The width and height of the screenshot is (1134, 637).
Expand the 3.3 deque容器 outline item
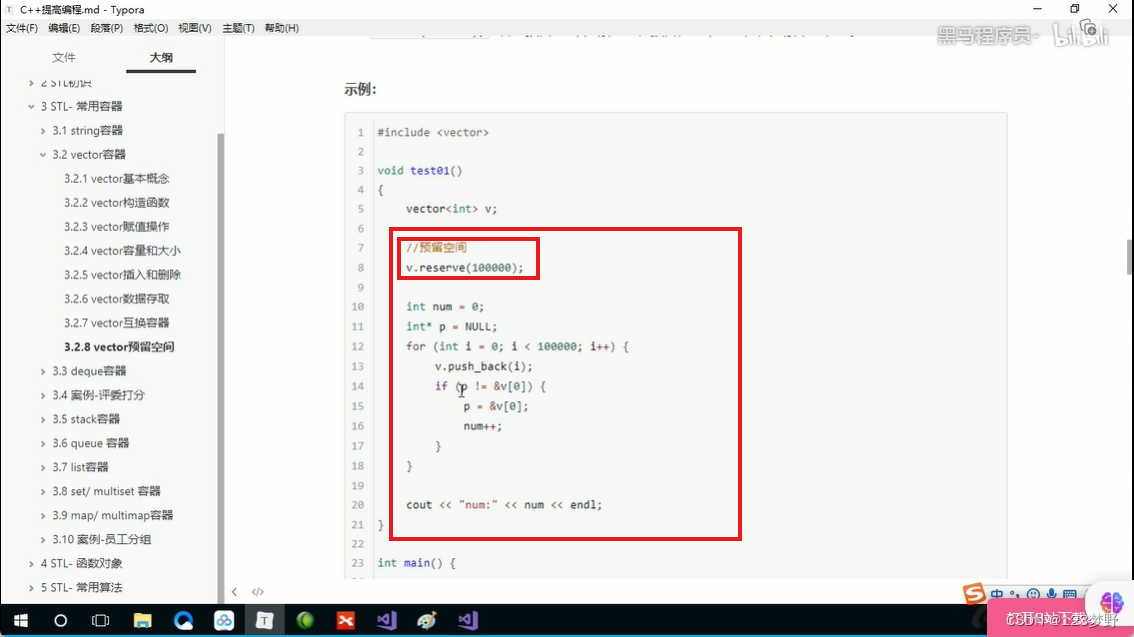tap(43, 371)
